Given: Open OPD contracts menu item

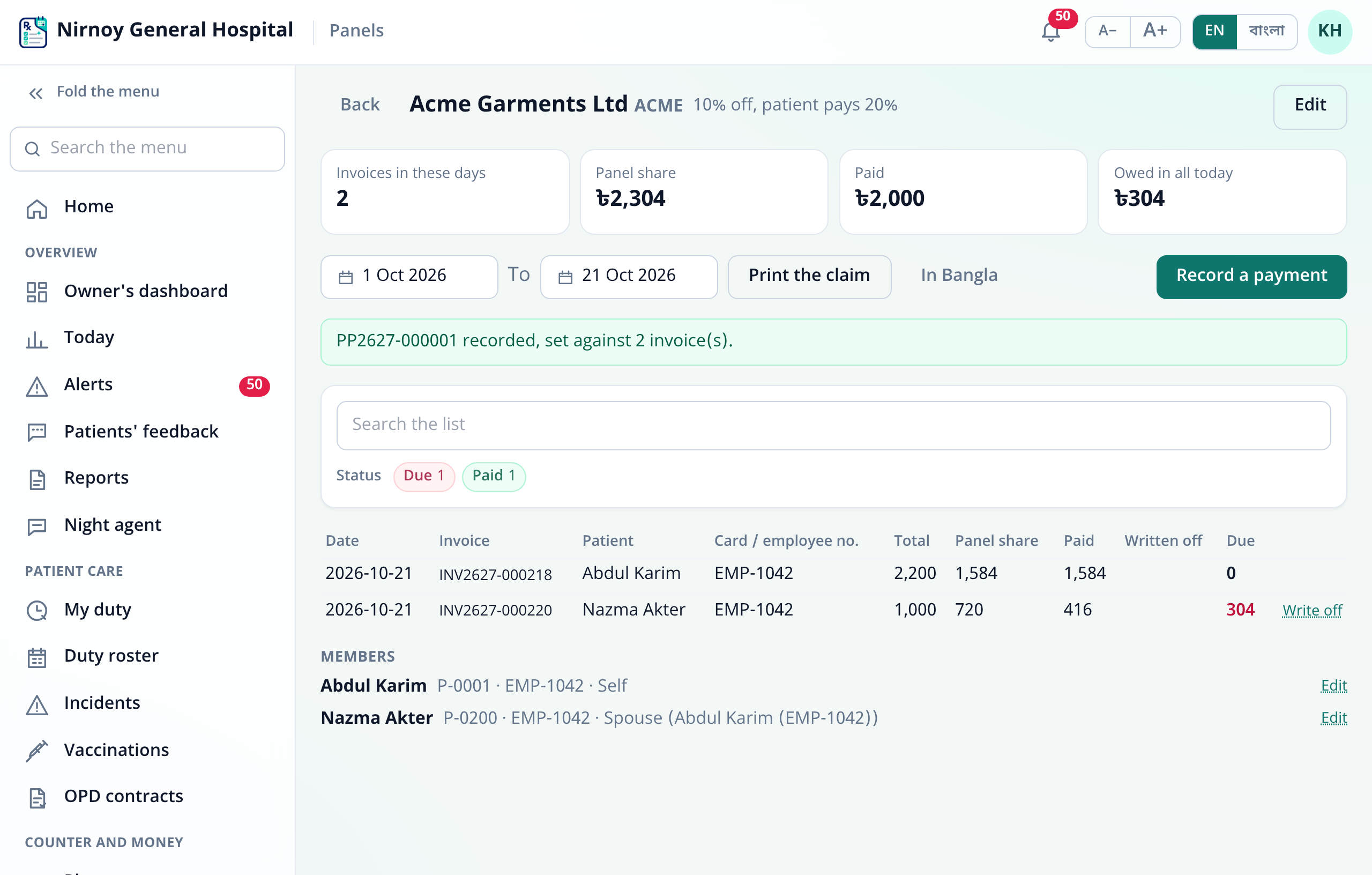Looking at the screenshot, I should click(147, 797).
